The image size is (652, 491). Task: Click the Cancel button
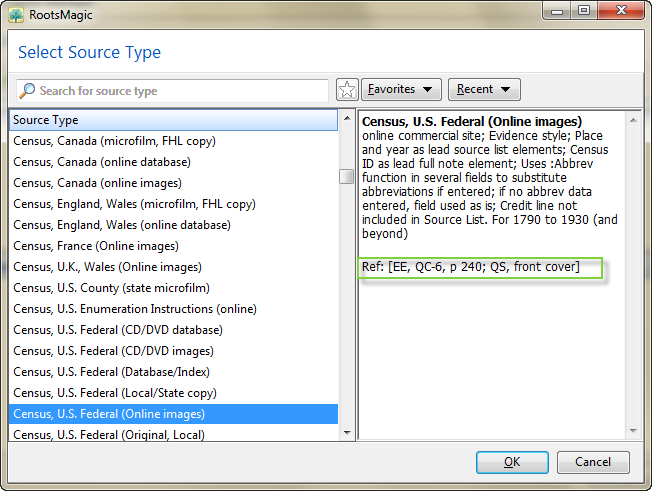tap(593, 462)
